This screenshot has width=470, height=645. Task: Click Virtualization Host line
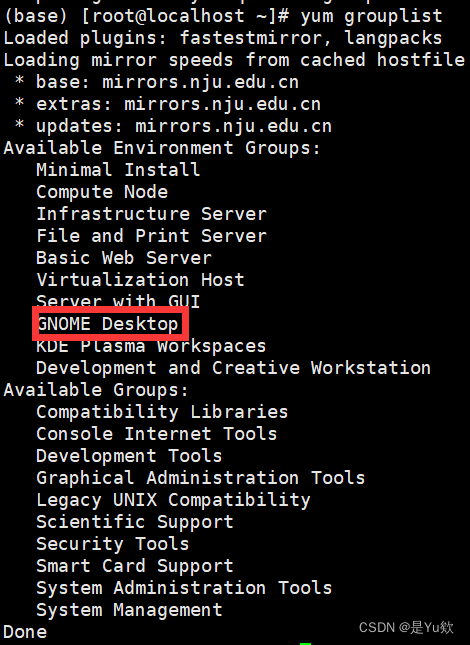140,280
